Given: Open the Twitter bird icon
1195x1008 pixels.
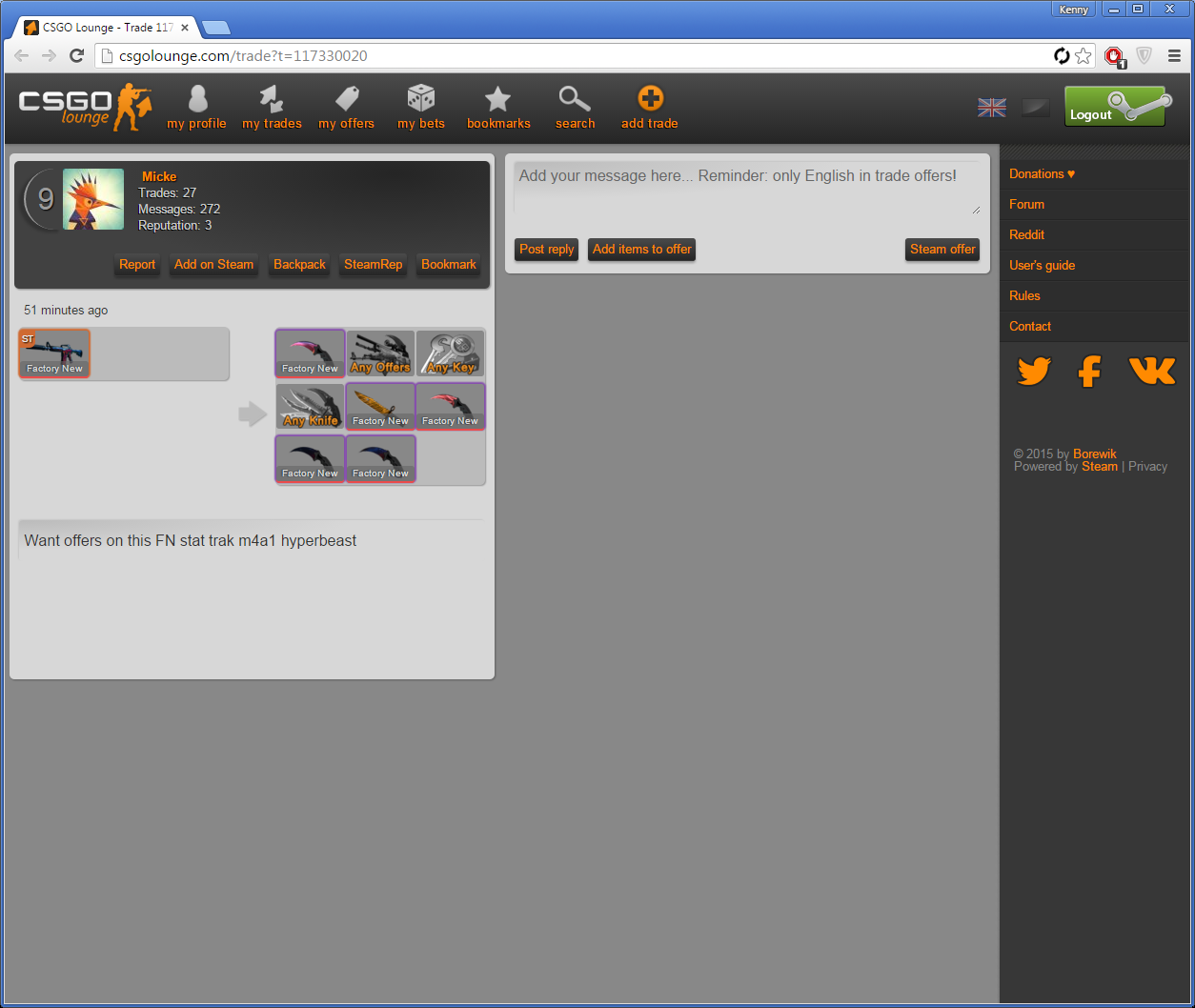Looking at the screenshot, I should (x=1034, y=371).
